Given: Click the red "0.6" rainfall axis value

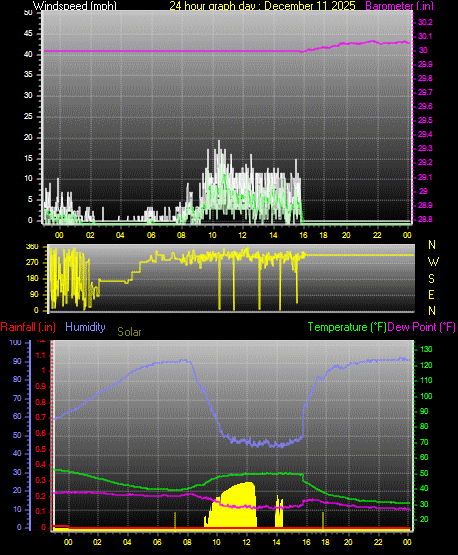Looking at the screenshot, I should point(41,434).
